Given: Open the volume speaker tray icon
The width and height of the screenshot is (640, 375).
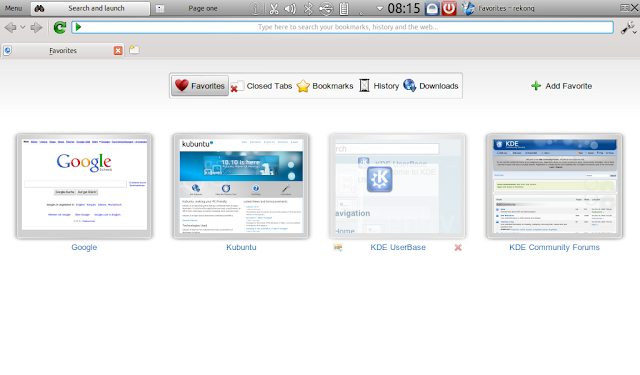Looking at the screenshot, I should click(x=290, y=9).
